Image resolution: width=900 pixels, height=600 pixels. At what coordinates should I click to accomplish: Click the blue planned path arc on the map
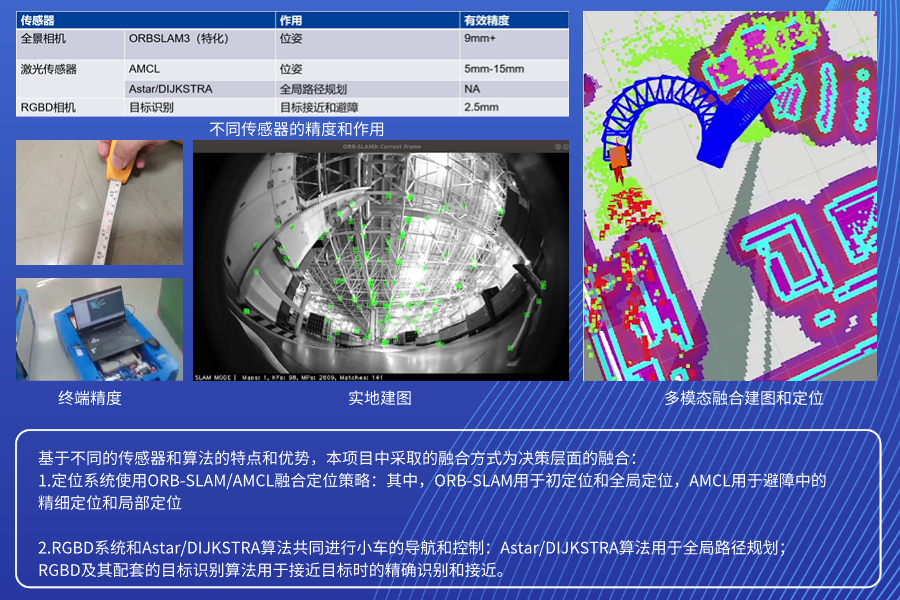pyautogui.click(x=660, y=98)
